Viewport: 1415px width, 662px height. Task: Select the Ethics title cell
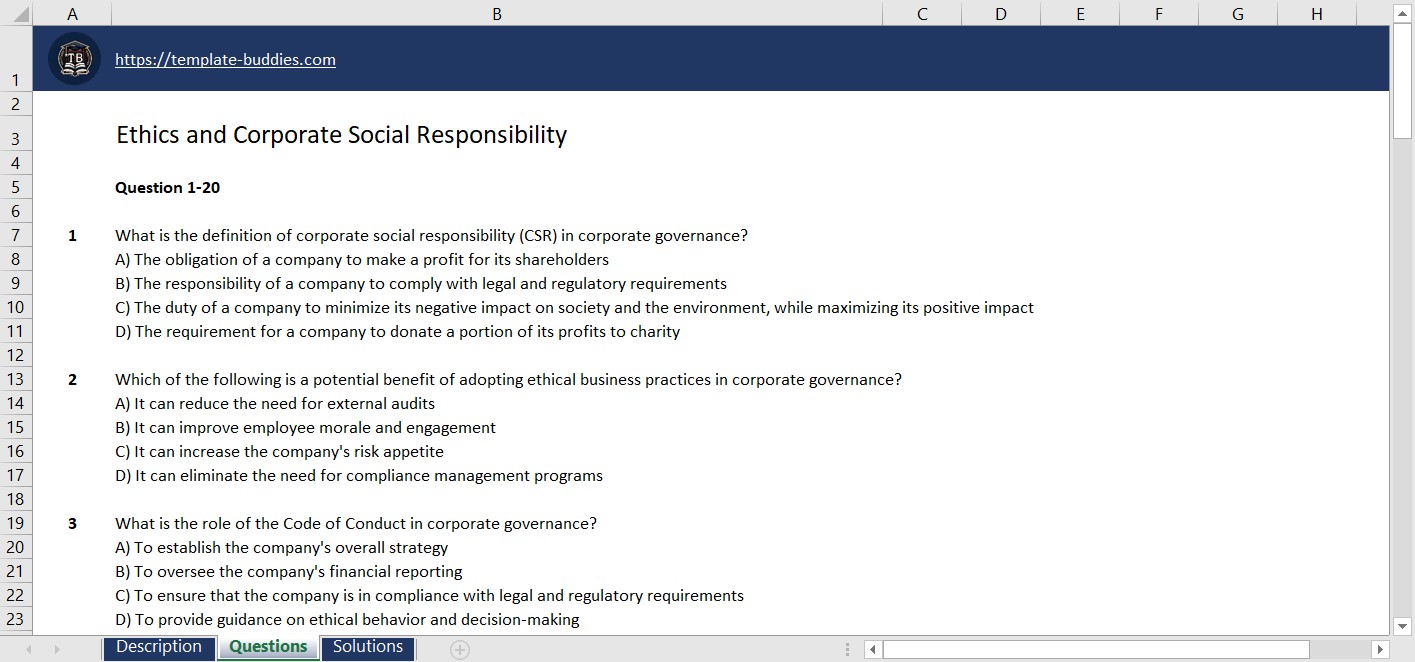pyautogui.click(x=340, y=135)
